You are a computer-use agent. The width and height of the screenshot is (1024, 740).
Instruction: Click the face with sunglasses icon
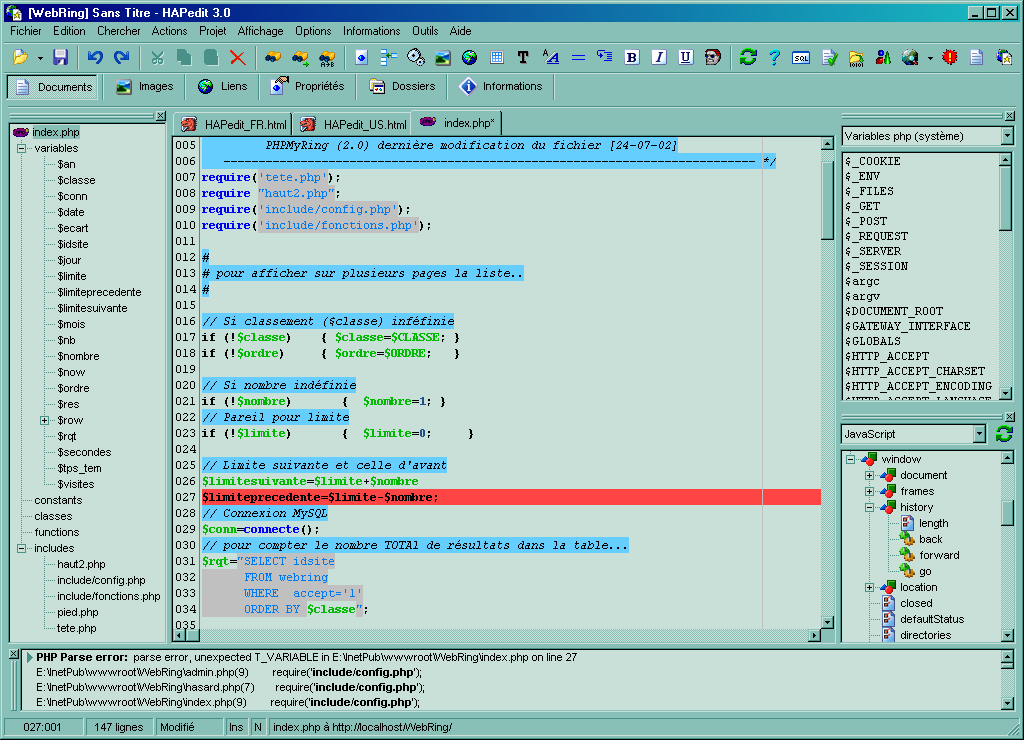712,57
